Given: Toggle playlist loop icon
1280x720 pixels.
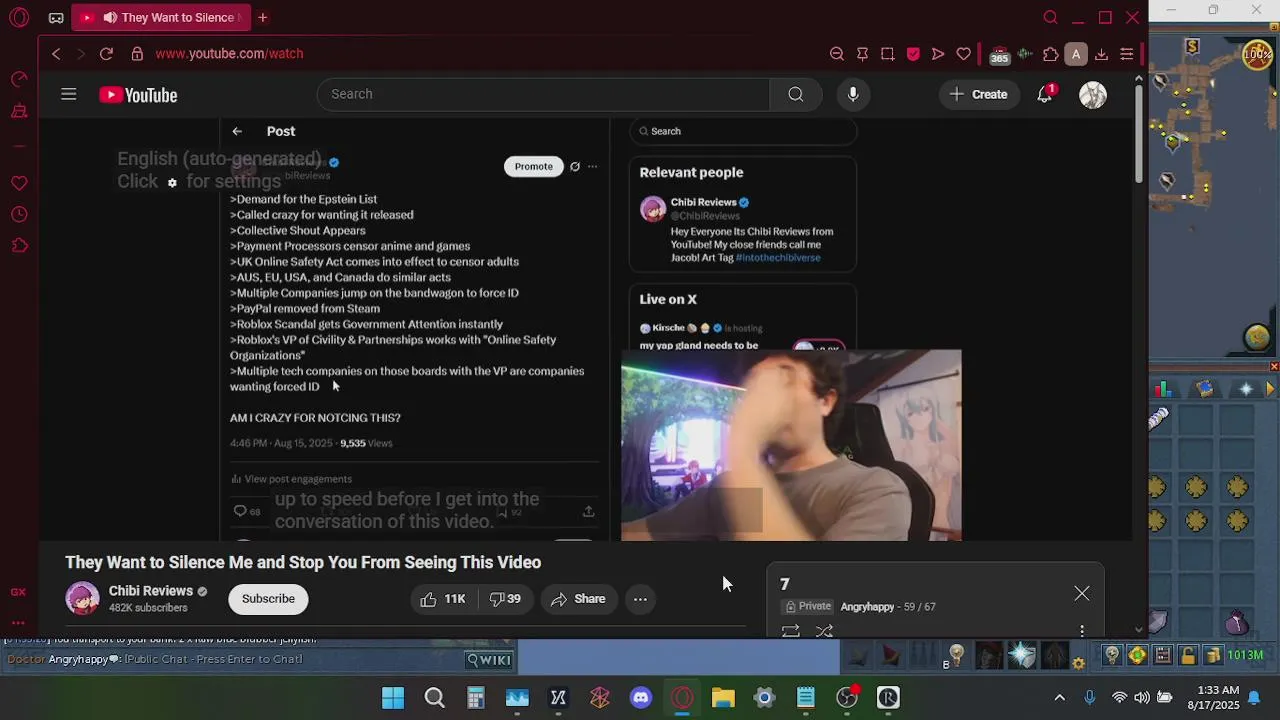Looking at the screenshot, I should click(x=790, y=631).
